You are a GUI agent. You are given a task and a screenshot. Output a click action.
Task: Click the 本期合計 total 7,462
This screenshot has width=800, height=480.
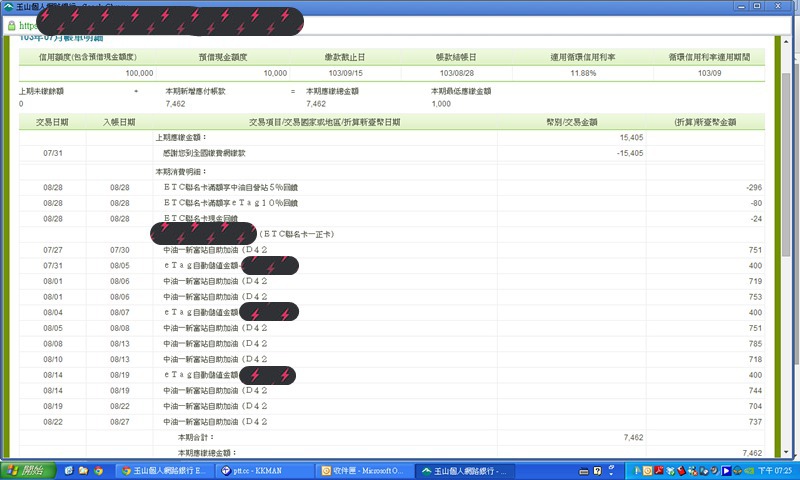(633, 437)
